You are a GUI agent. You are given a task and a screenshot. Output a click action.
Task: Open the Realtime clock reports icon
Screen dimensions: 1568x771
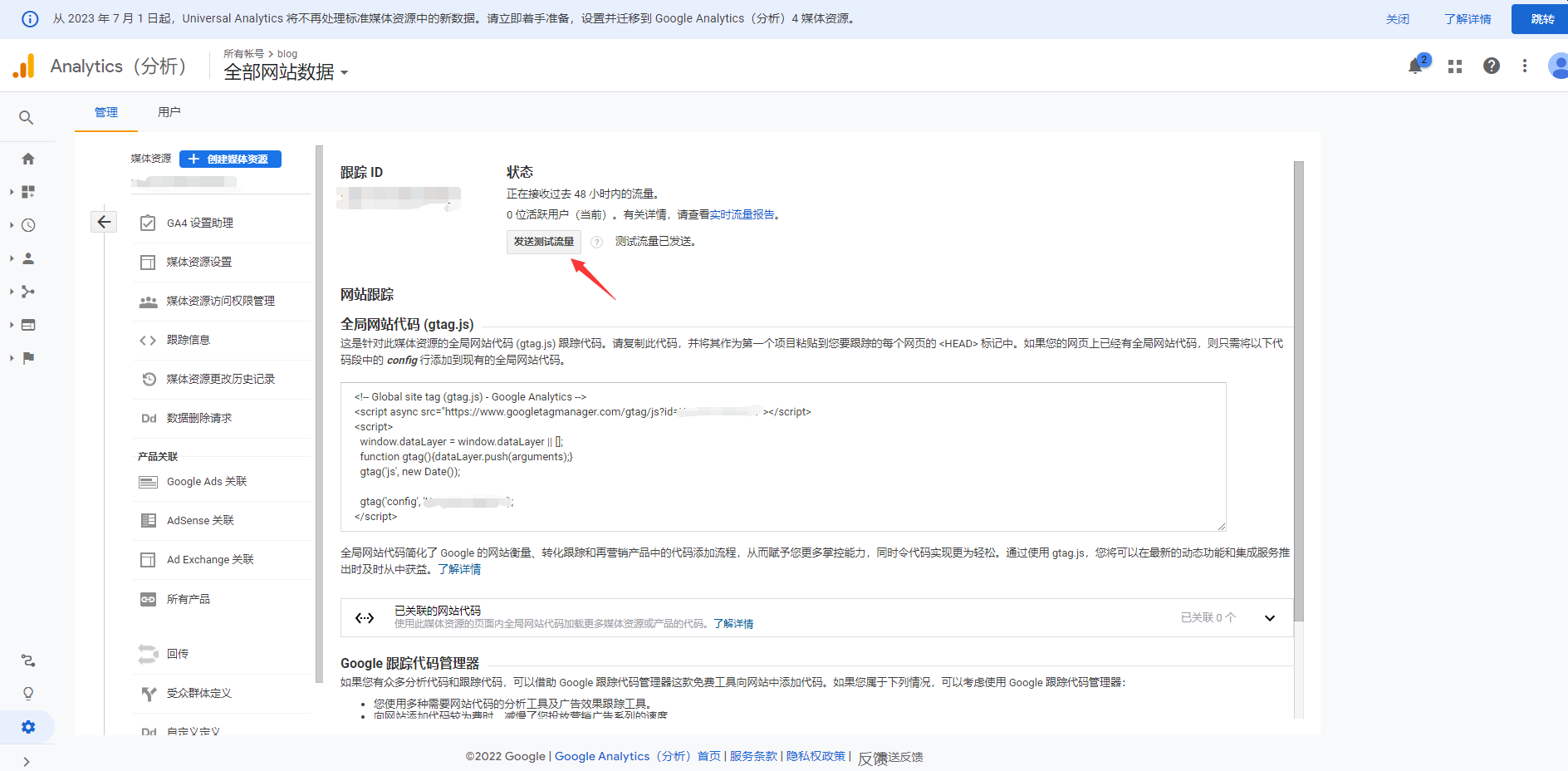click(x=28, y=225)
